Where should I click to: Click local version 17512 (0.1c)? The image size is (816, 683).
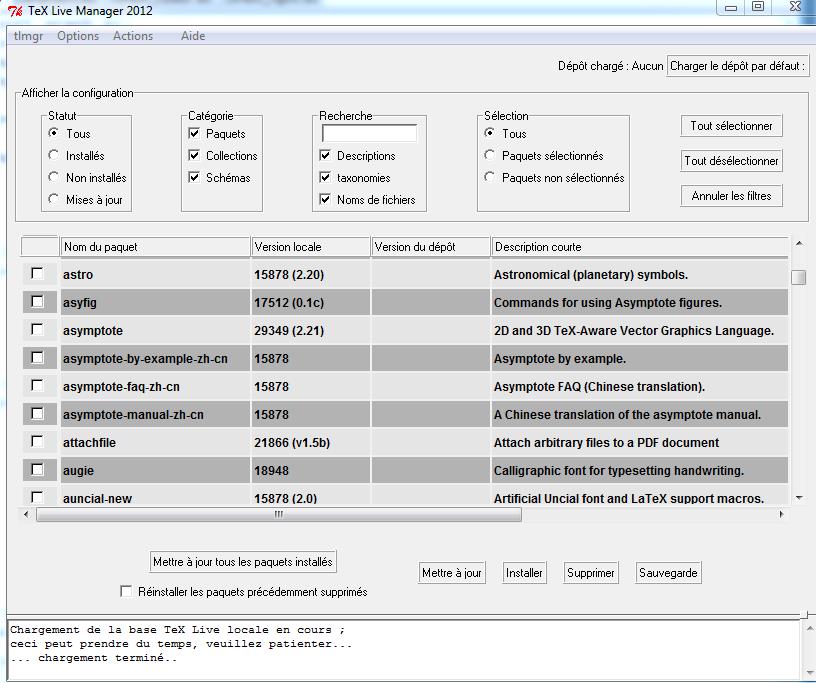point(289,302)
